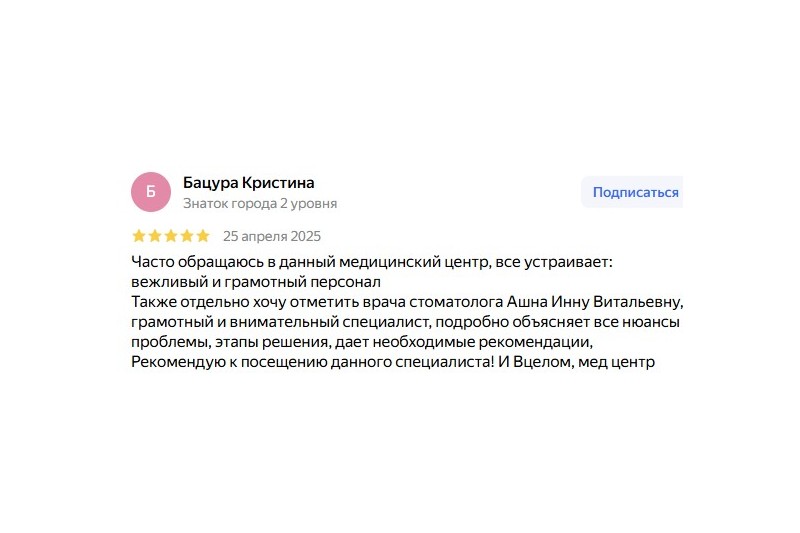Click the line starting грамотный и внимательный
Image resolution: width=800 pixels, height=533 pixels.
(x=406, y=322)
